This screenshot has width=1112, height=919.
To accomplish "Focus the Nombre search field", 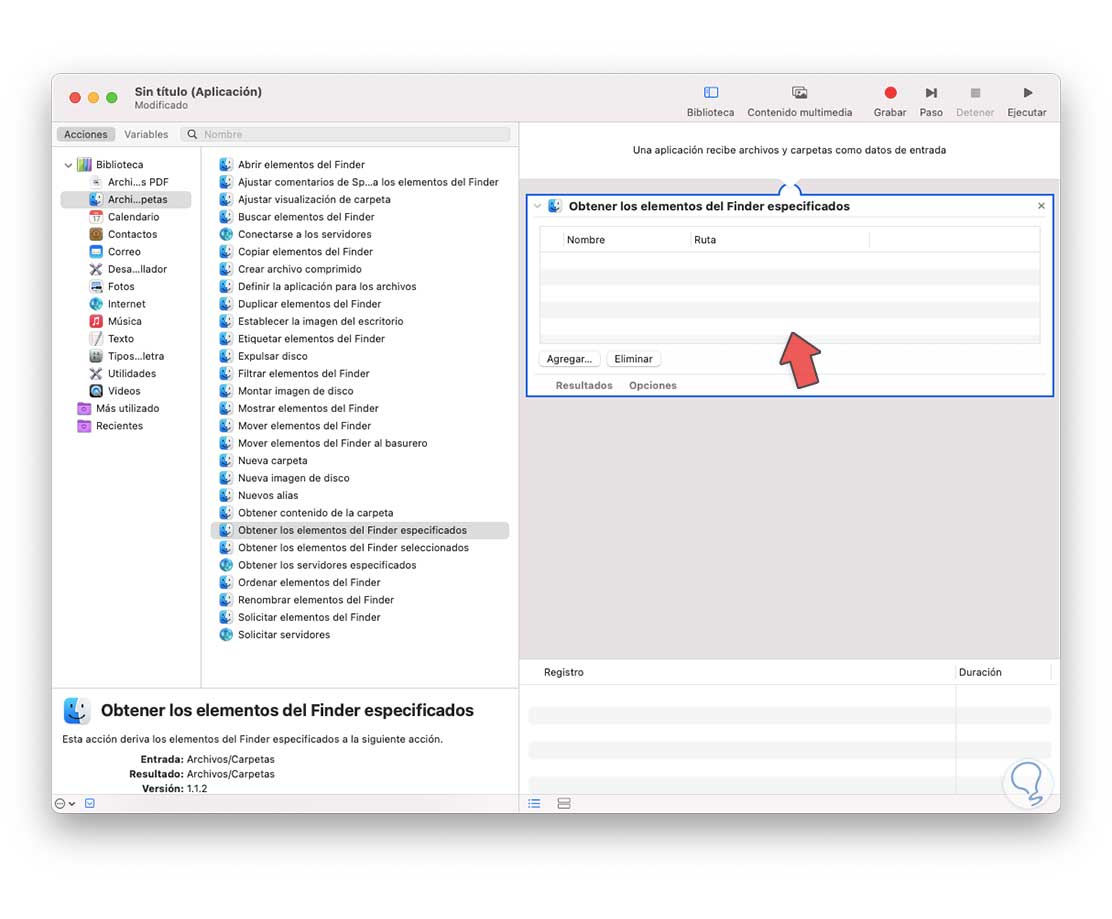I will coord(346,134).
